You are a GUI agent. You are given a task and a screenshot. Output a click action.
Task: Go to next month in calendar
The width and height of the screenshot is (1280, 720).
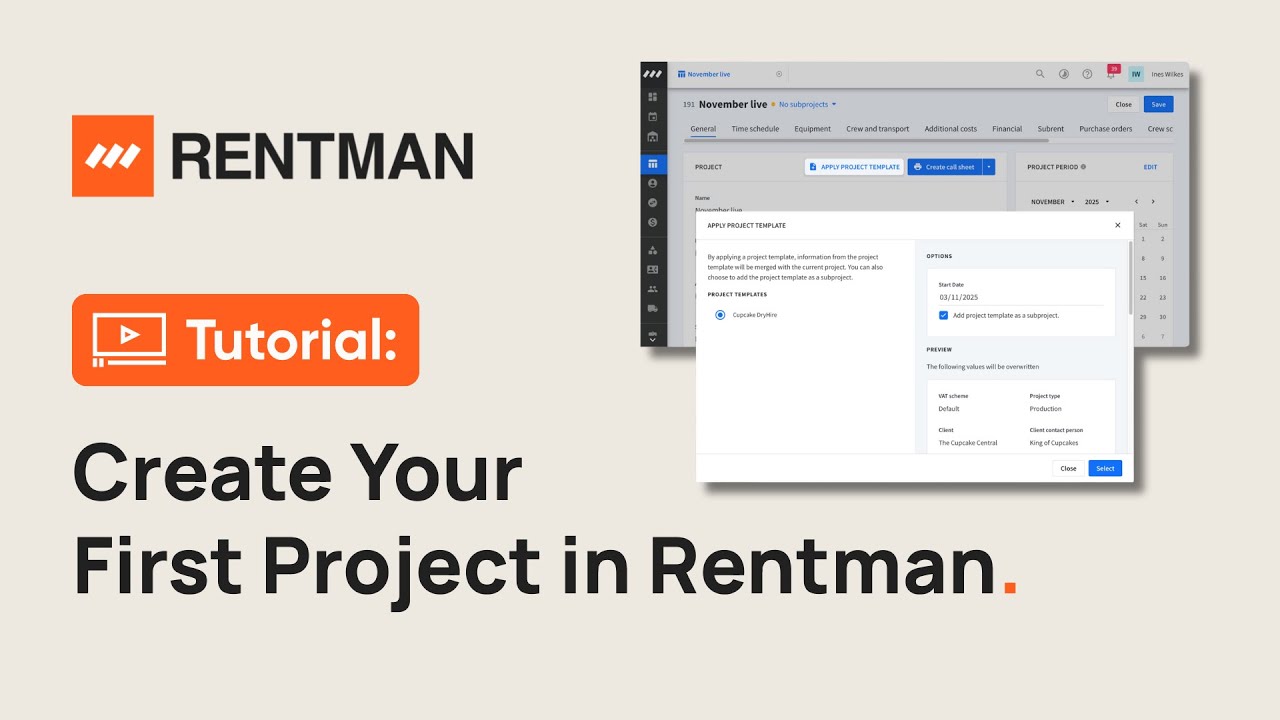1153,202
